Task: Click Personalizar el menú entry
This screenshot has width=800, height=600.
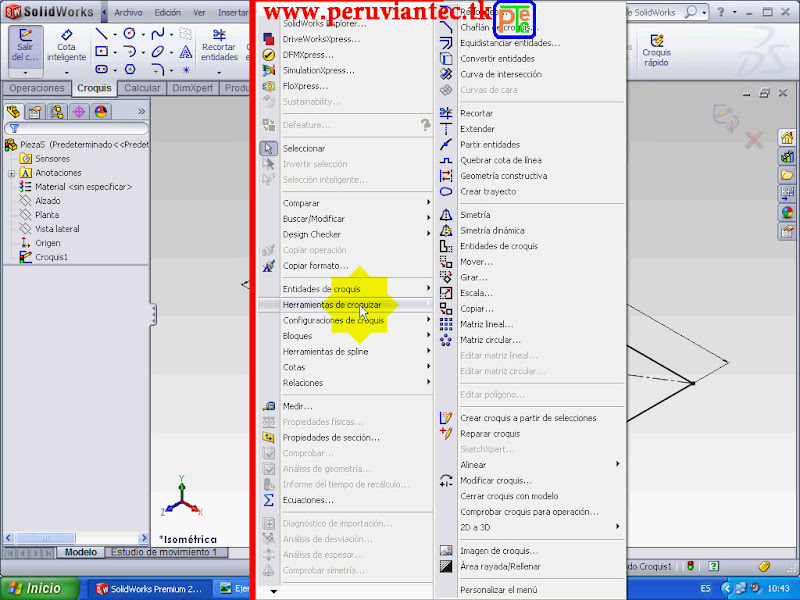Action: point(531,590)
